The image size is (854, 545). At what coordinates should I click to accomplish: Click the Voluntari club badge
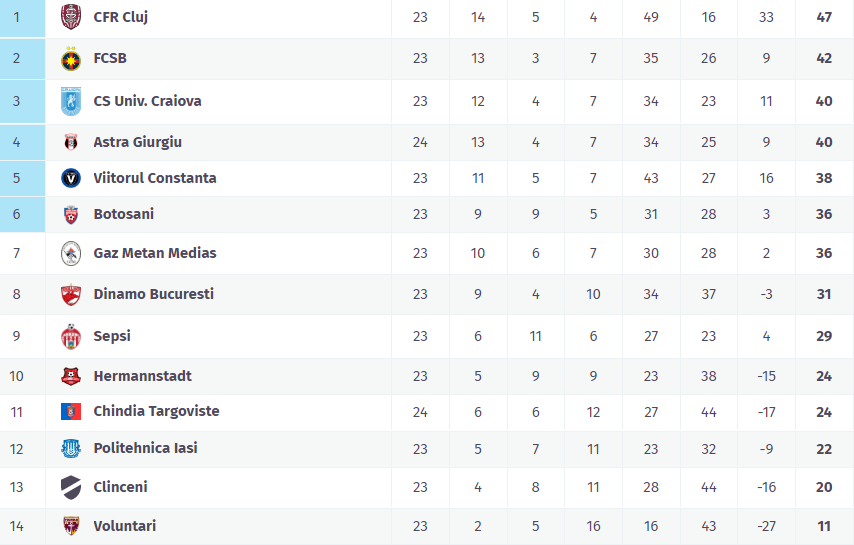point(71,527)
